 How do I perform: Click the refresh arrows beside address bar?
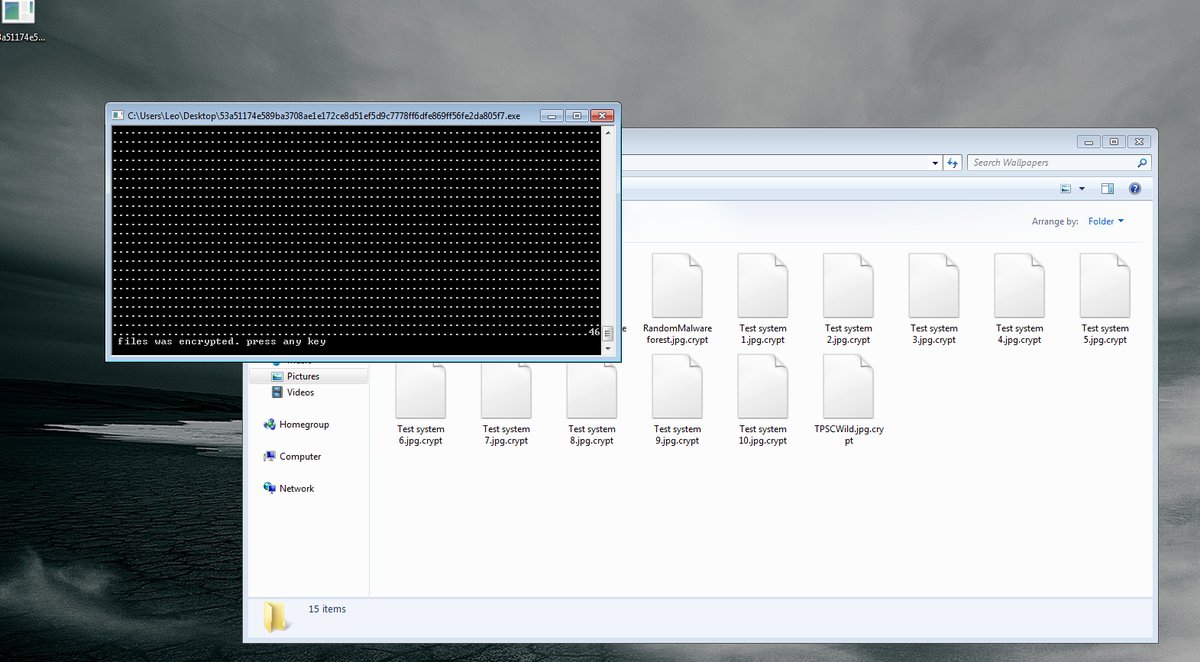coord(954,163)
